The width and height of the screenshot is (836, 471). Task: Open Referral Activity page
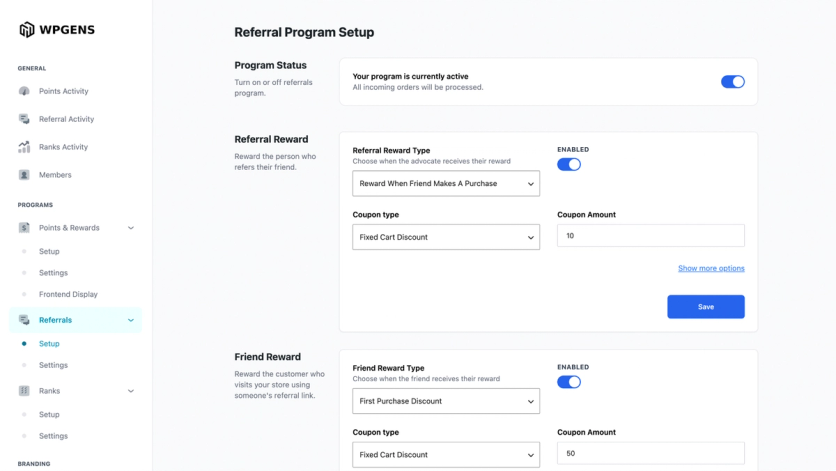click(x=66, y=119)
